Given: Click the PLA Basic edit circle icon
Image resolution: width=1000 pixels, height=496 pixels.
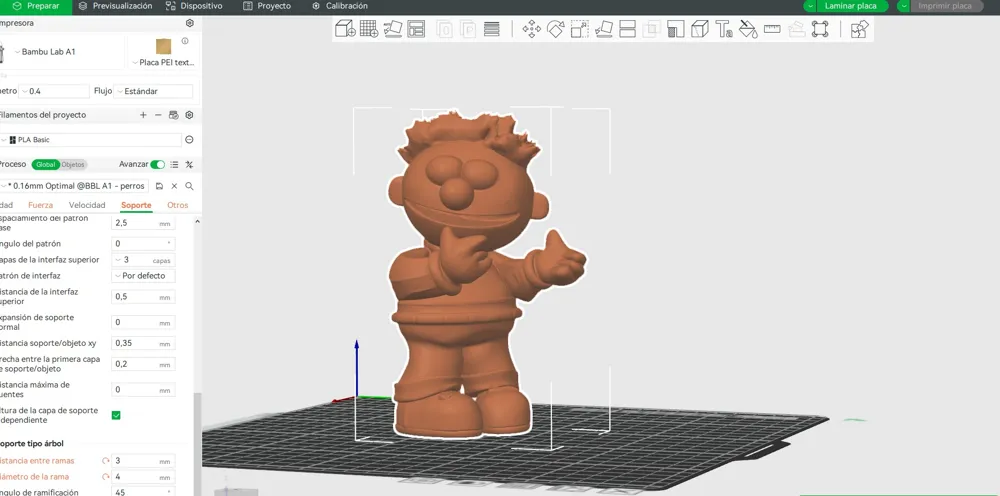Looking at the screenshot, I should (x=189, y=140).
